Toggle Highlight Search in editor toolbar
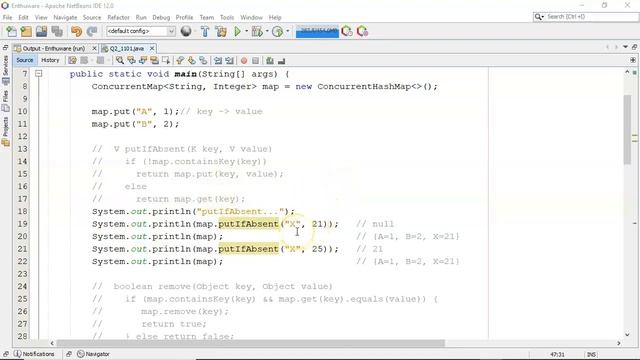The height and width of the screenshot is (360, 640). (154, 60)
